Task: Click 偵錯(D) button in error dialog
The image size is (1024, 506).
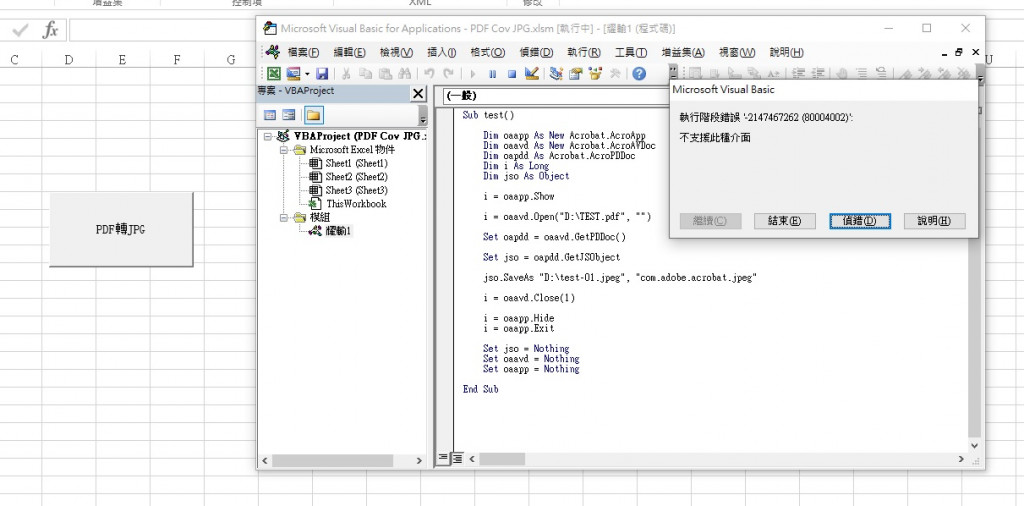Action: tap(860, 221)
